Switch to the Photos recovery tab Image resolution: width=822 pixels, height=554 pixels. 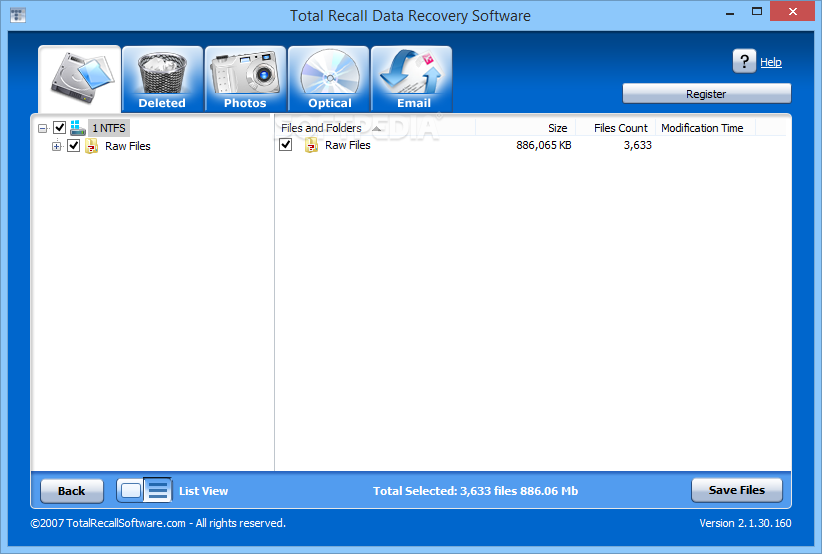click(x=245, y=79)
